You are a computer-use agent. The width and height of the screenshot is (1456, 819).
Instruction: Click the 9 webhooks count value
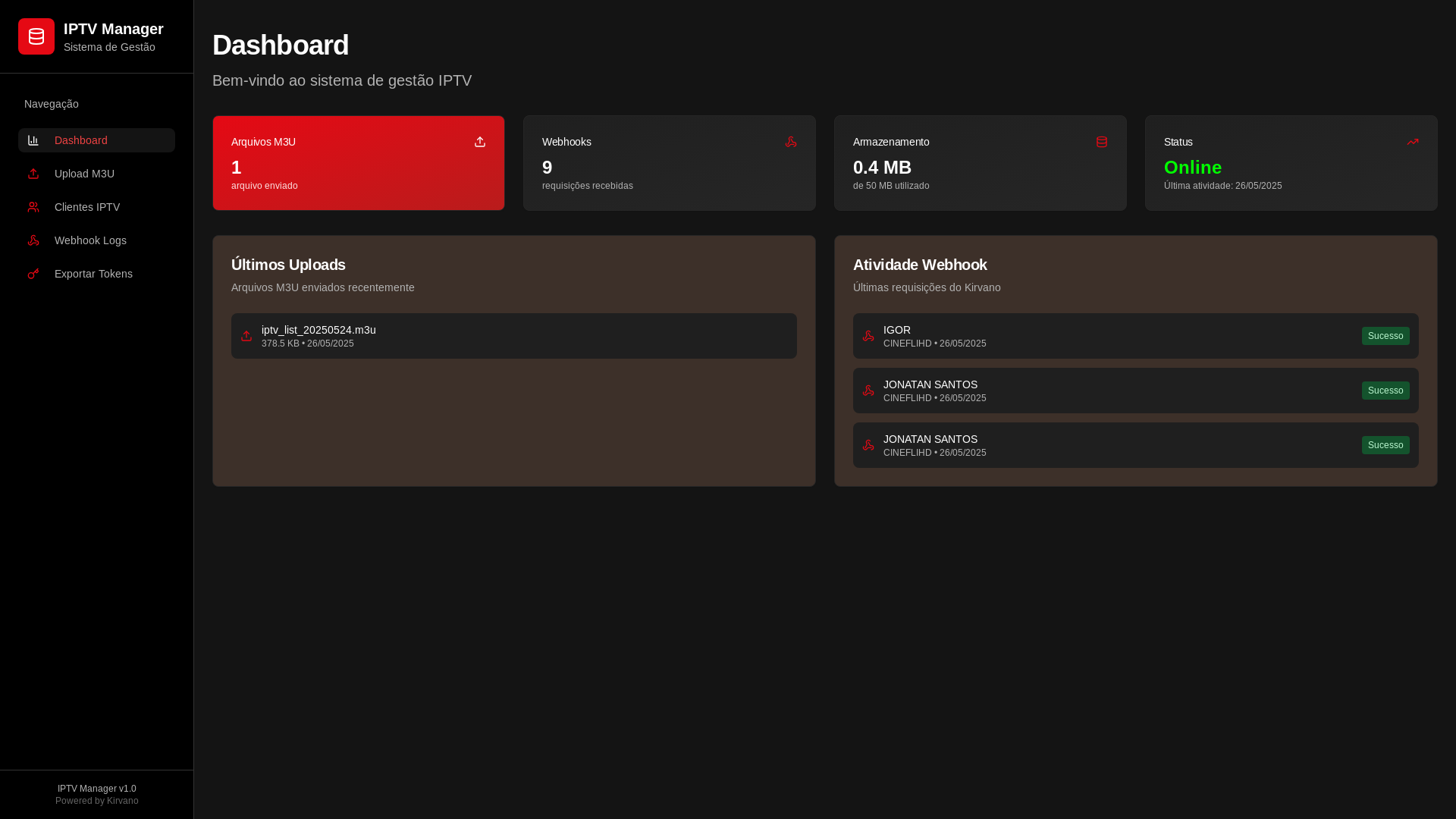[x=548, y=168]
